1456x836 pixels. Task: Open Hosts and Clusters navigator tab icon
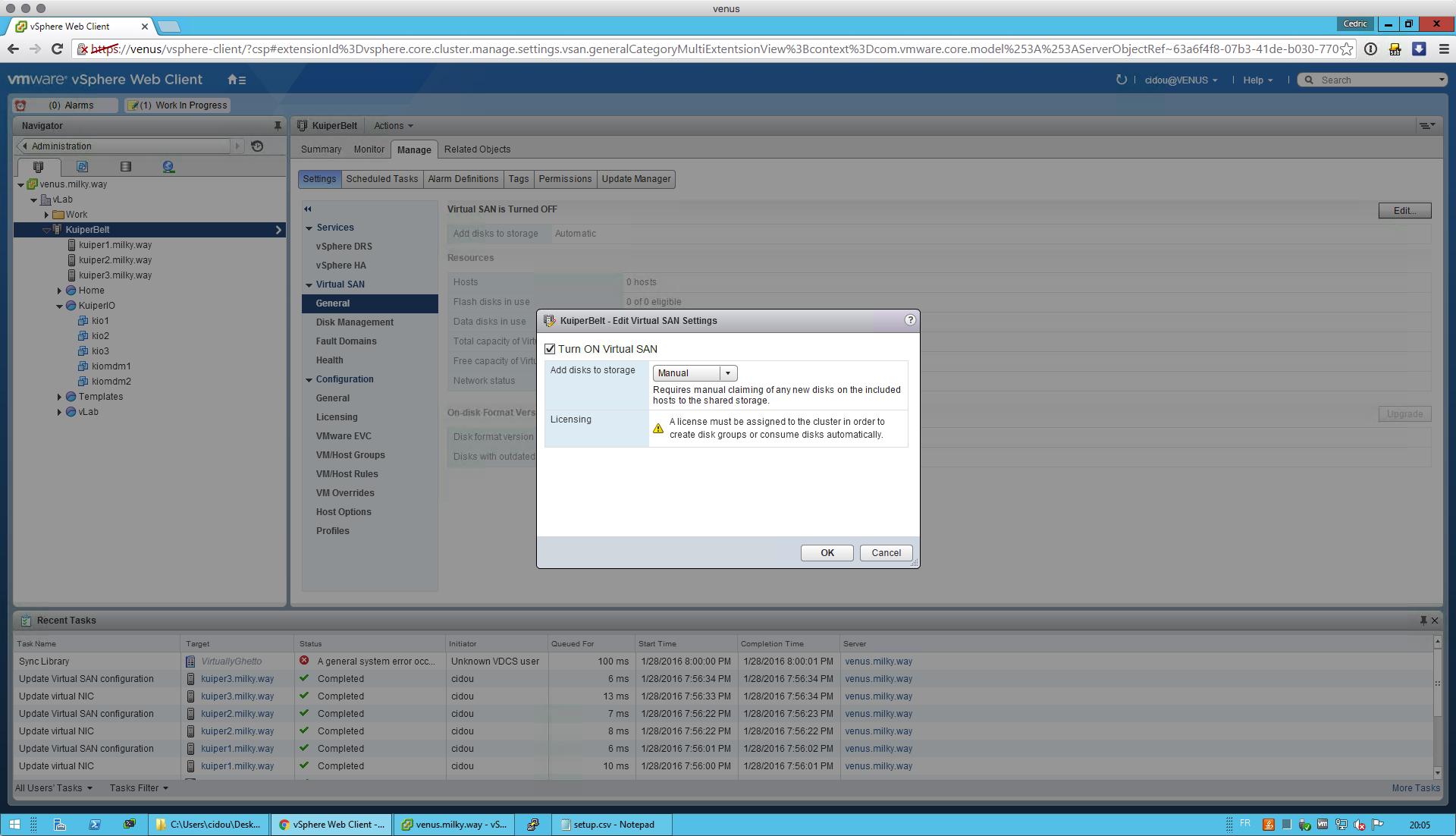pyautogui.click(x=39, y=167)
